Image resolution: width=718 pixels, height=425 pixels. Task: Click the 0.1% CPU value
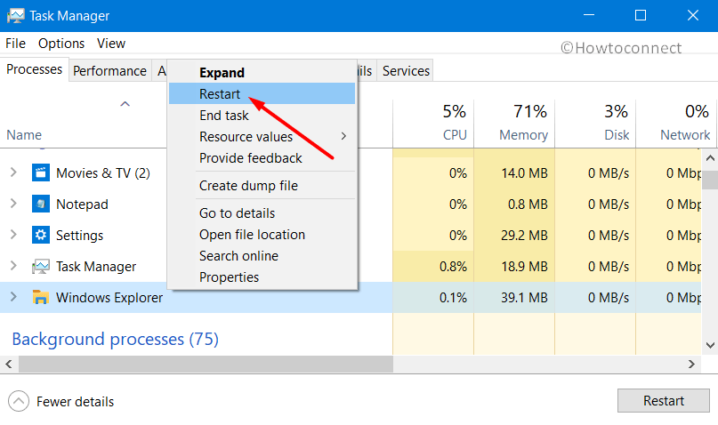coord(453,298)
